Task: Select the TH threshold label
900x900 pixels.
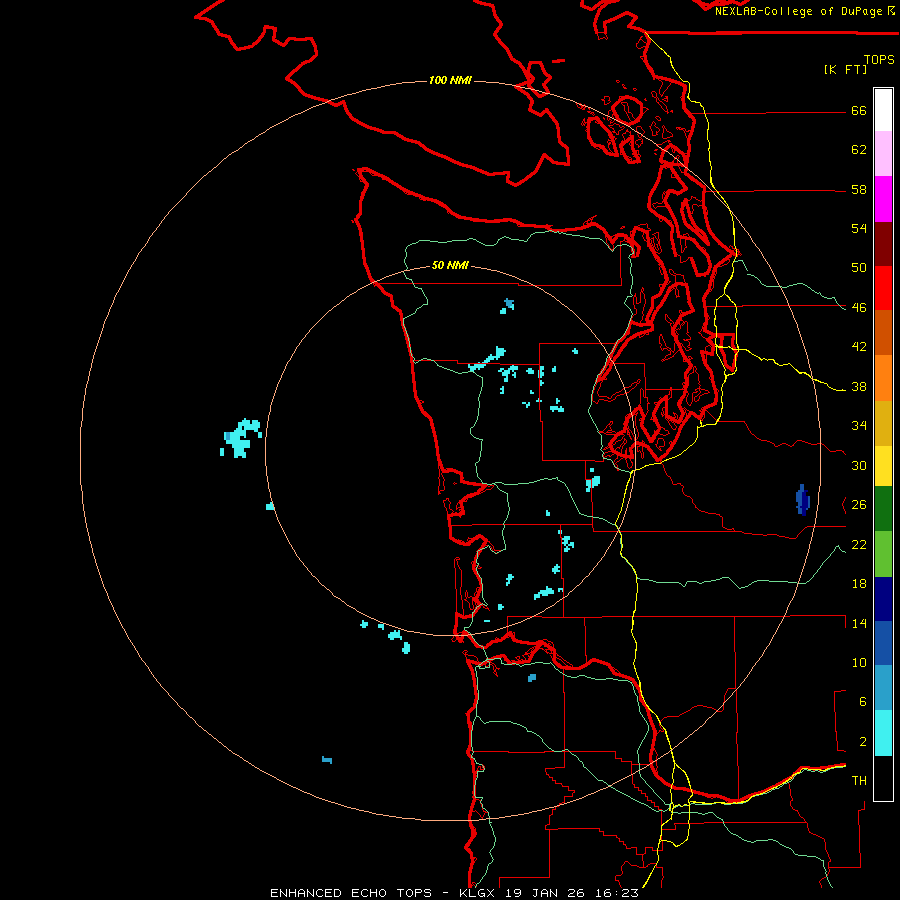Action: click(x=859, y=781)
